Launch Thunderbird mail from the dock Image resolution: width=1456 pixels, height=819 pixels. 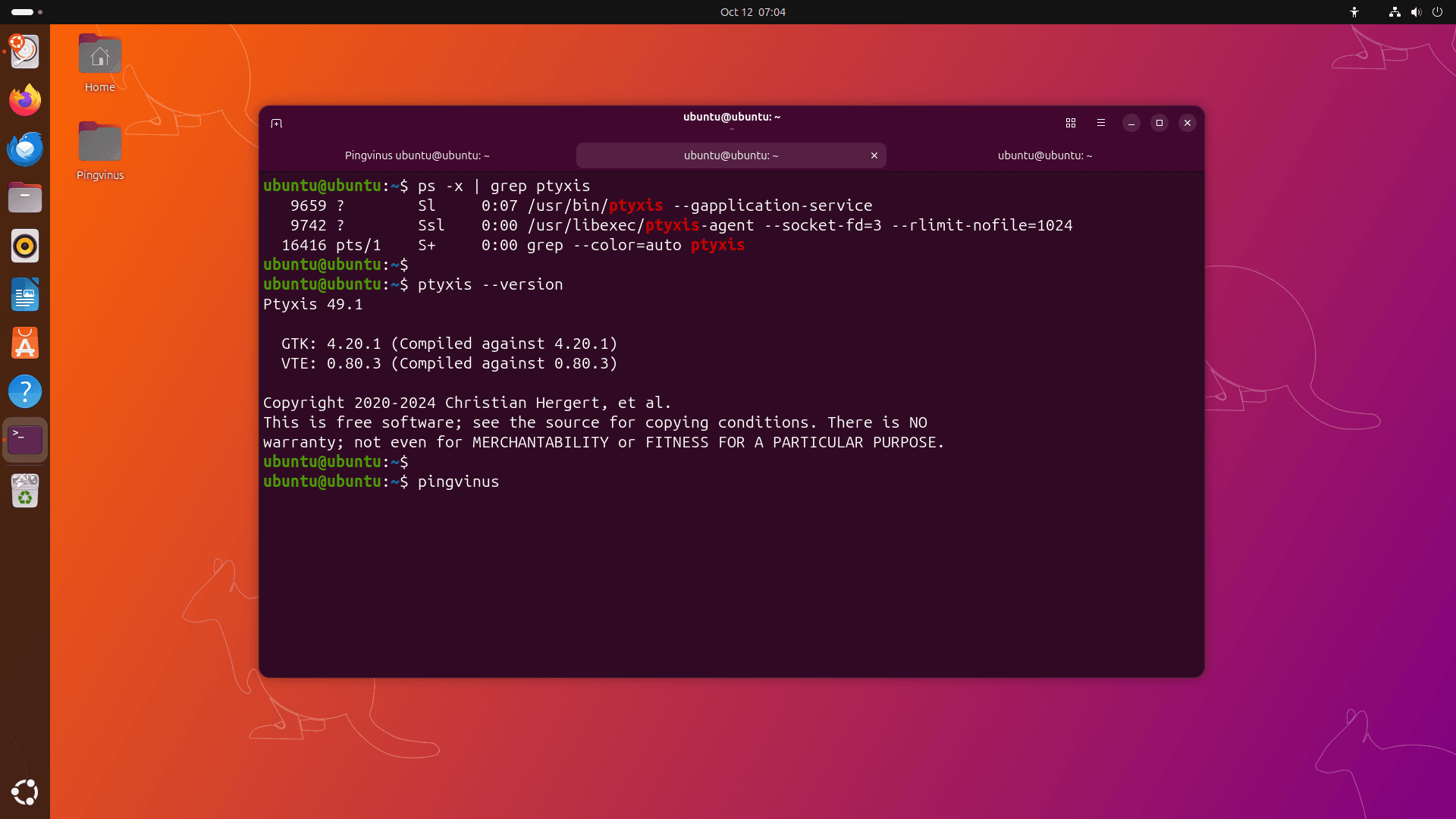coord(25,149)
